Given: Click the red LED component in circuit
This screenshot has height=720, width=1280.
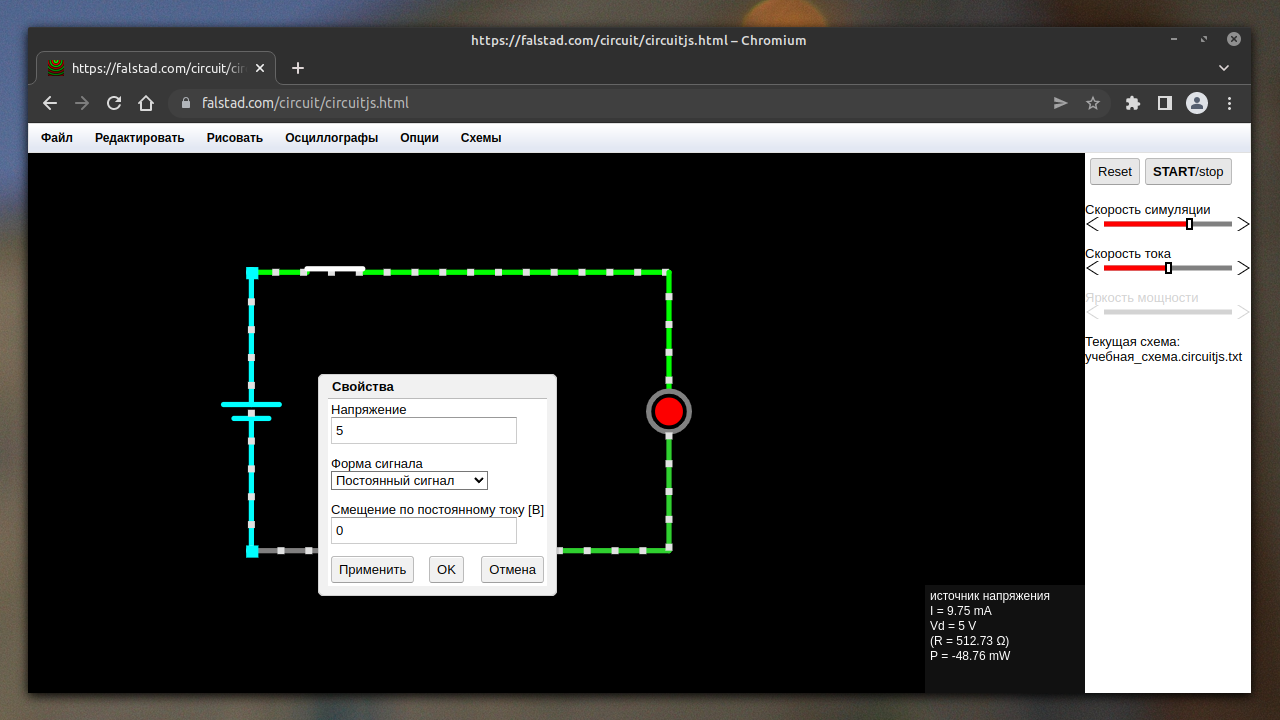Looking at the screenshot, I should 669,411.
